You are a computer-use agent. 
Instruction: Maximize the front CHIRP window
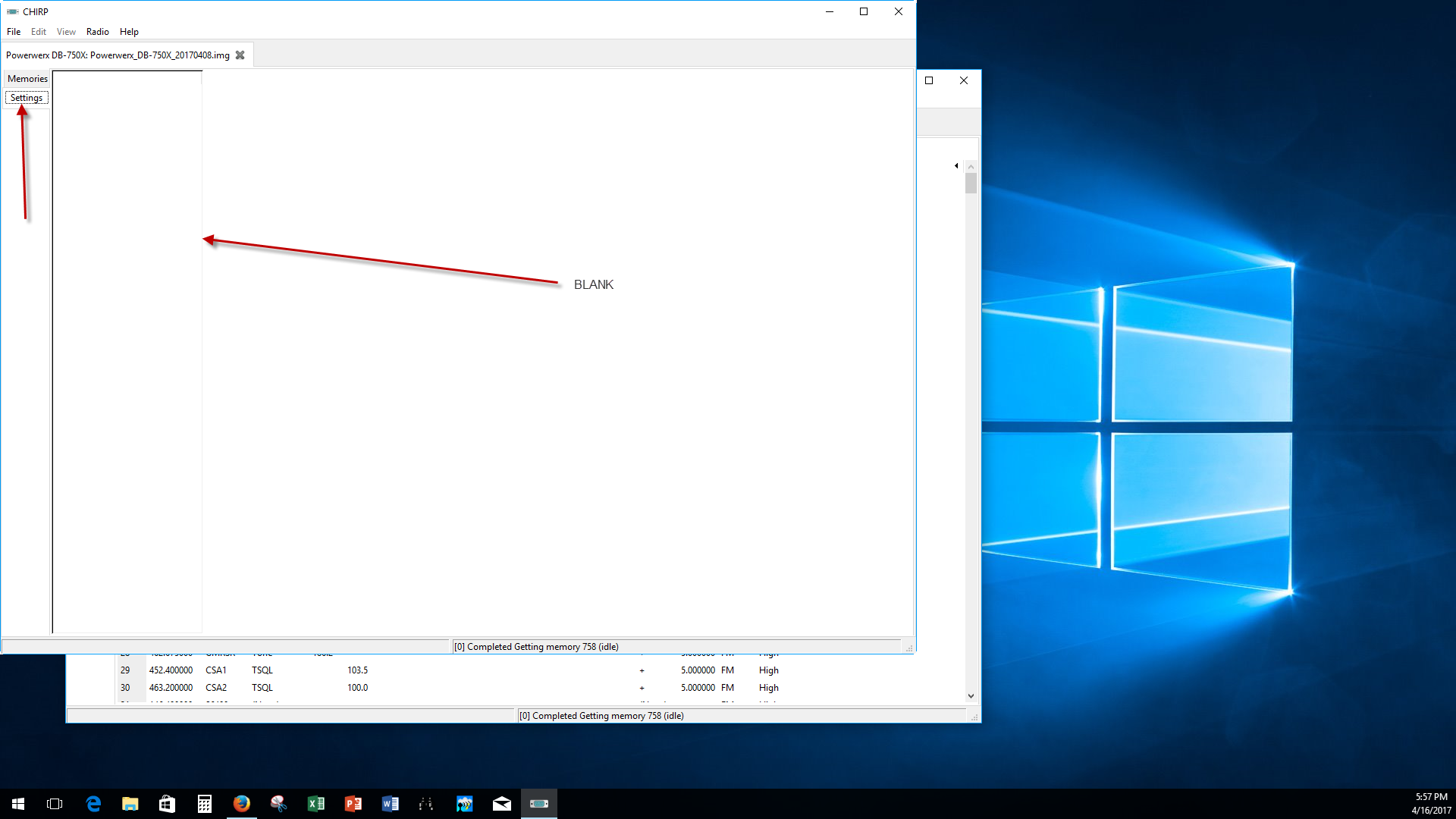(864, 11)
